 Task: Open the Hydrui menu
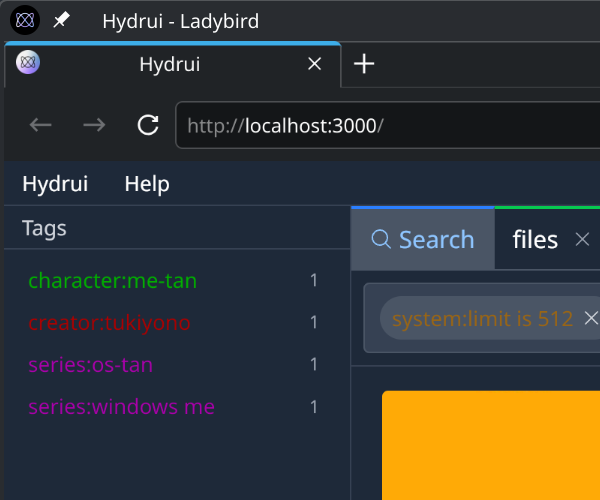55,184
